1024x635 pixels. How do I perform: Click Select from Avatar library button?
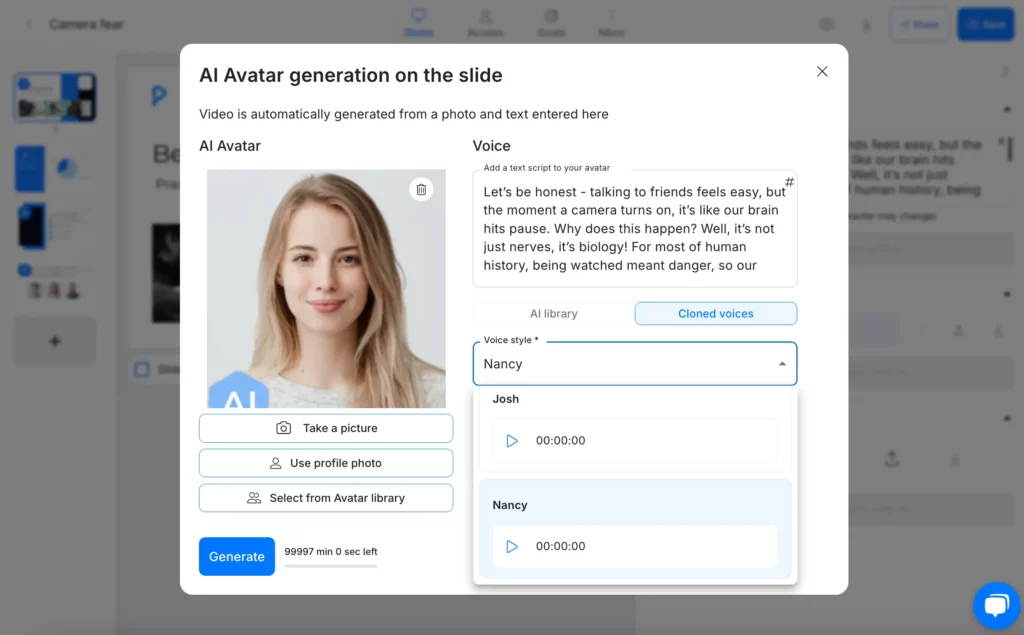[326, 498]
